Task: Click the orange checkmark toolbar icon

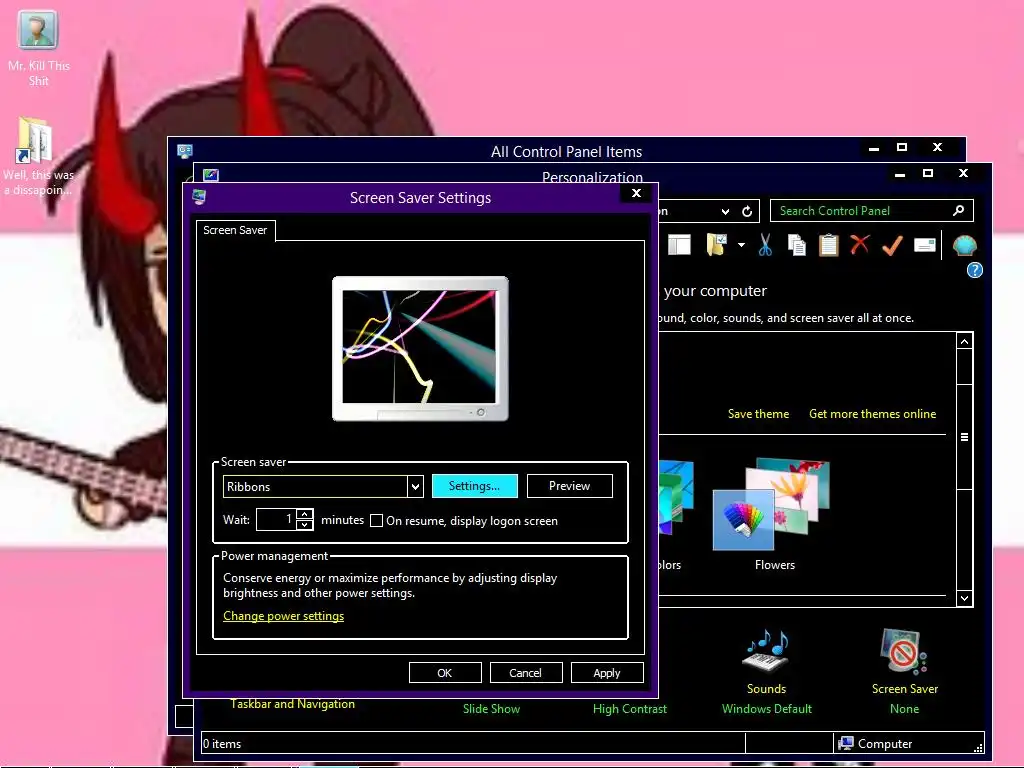Action: [x=892, y=246]
